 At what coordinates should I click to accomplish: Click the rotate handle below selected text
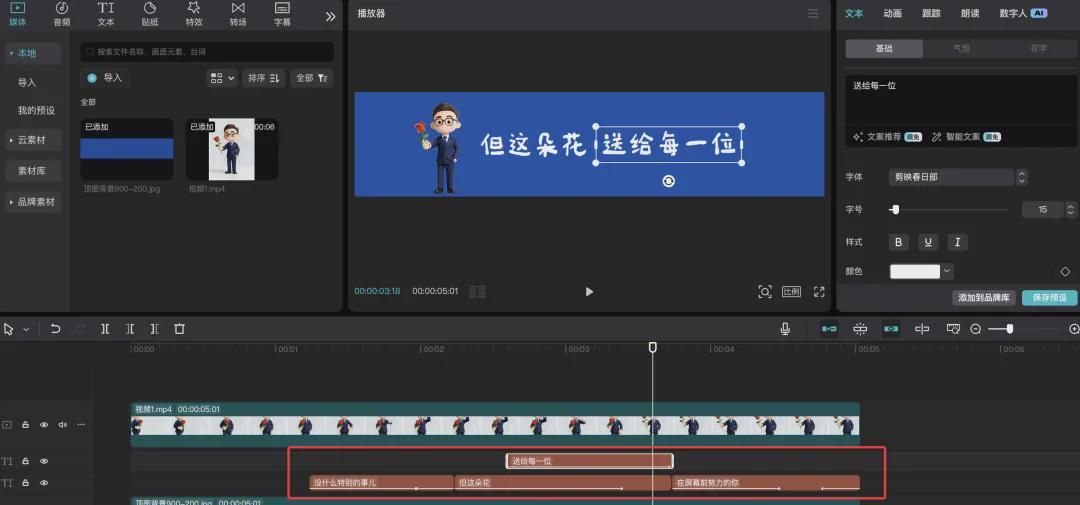click(668, 181)
